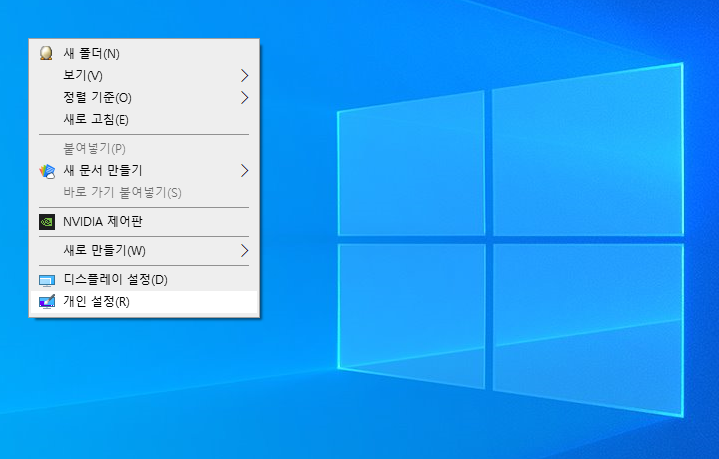
Task: Open 새 문서 만들기 entry
Action: pos(144,170)
